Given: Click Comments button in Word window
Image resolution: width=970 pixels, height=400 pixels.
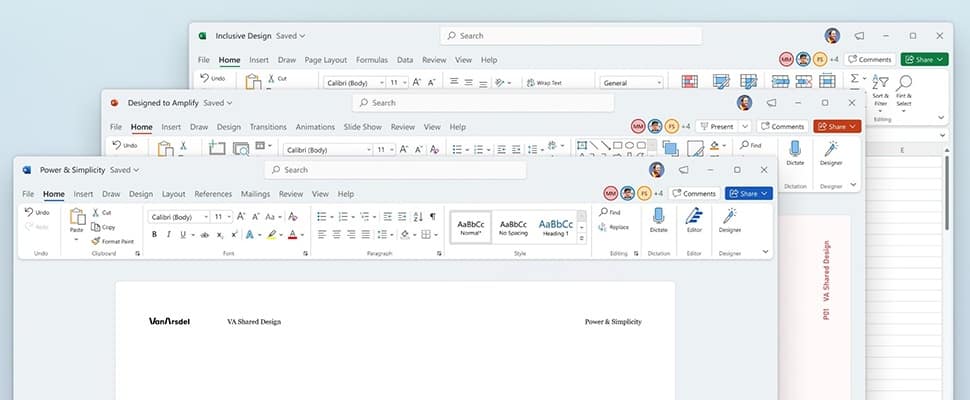Looking at the screenshot, I should coord(694,194).
